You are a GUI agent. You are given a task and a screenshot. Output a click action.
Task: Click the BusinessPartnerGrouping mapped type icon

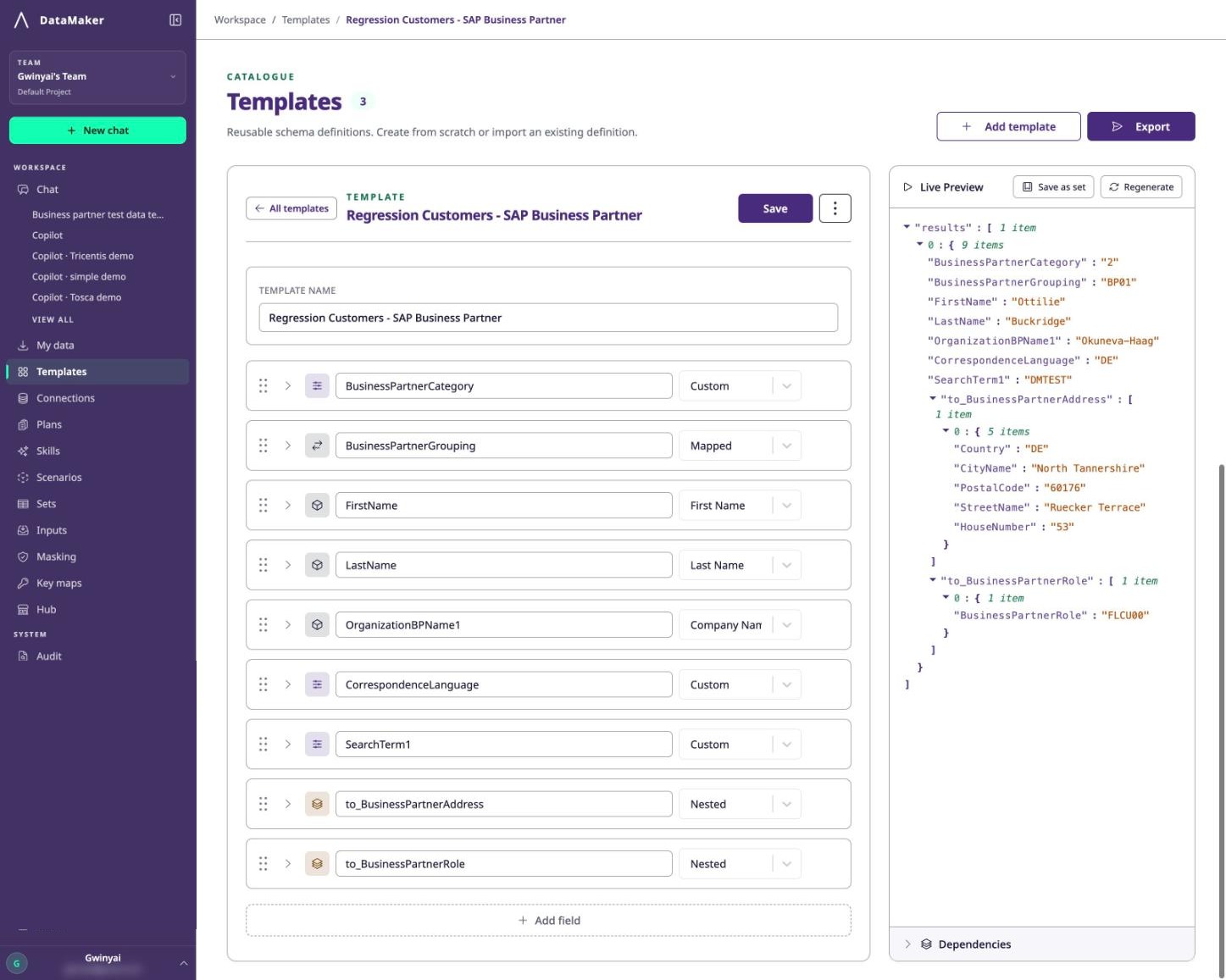pos(317,446)
